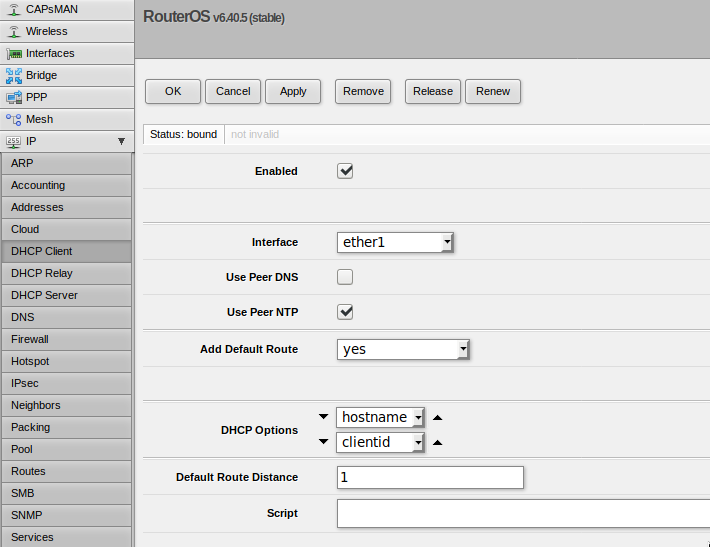Click the Status: bound text
The image size is (710, 547).
[x=183, y=134]
